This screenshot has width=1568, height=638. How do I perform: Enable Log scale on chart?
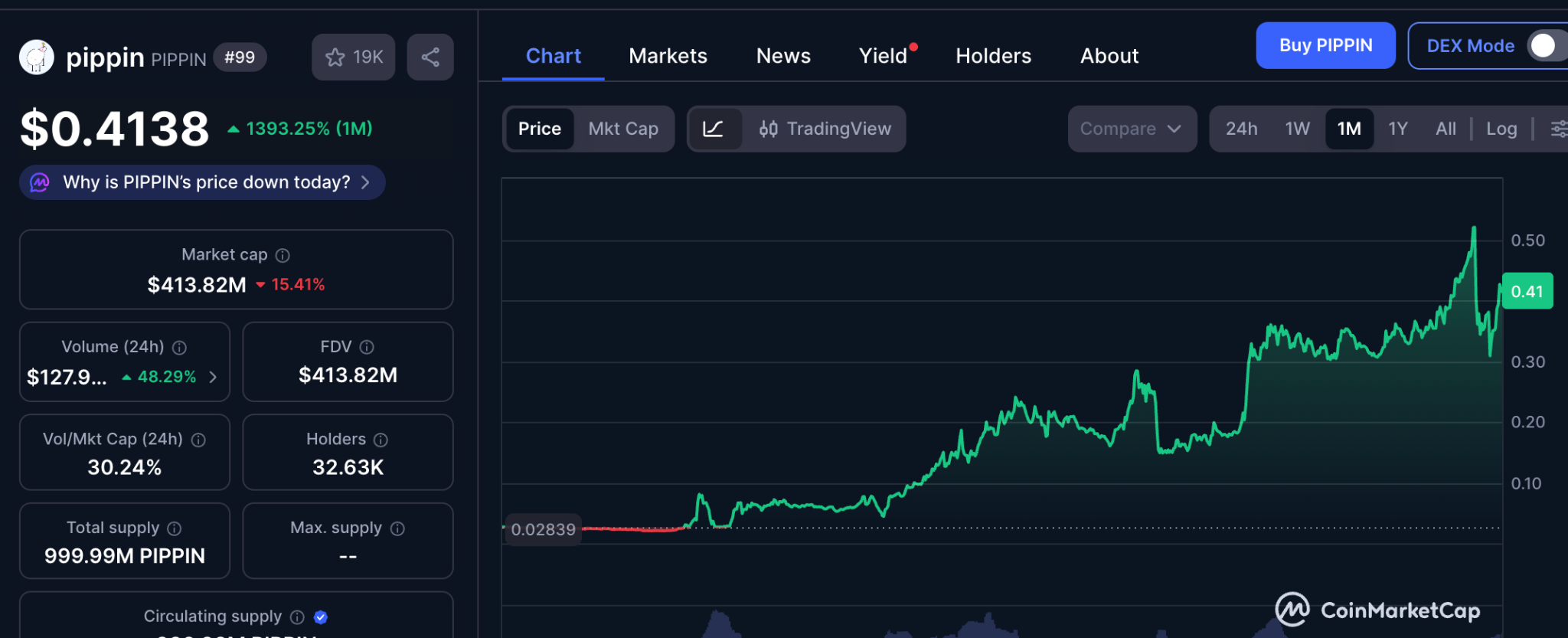[x=1501, y=129]
